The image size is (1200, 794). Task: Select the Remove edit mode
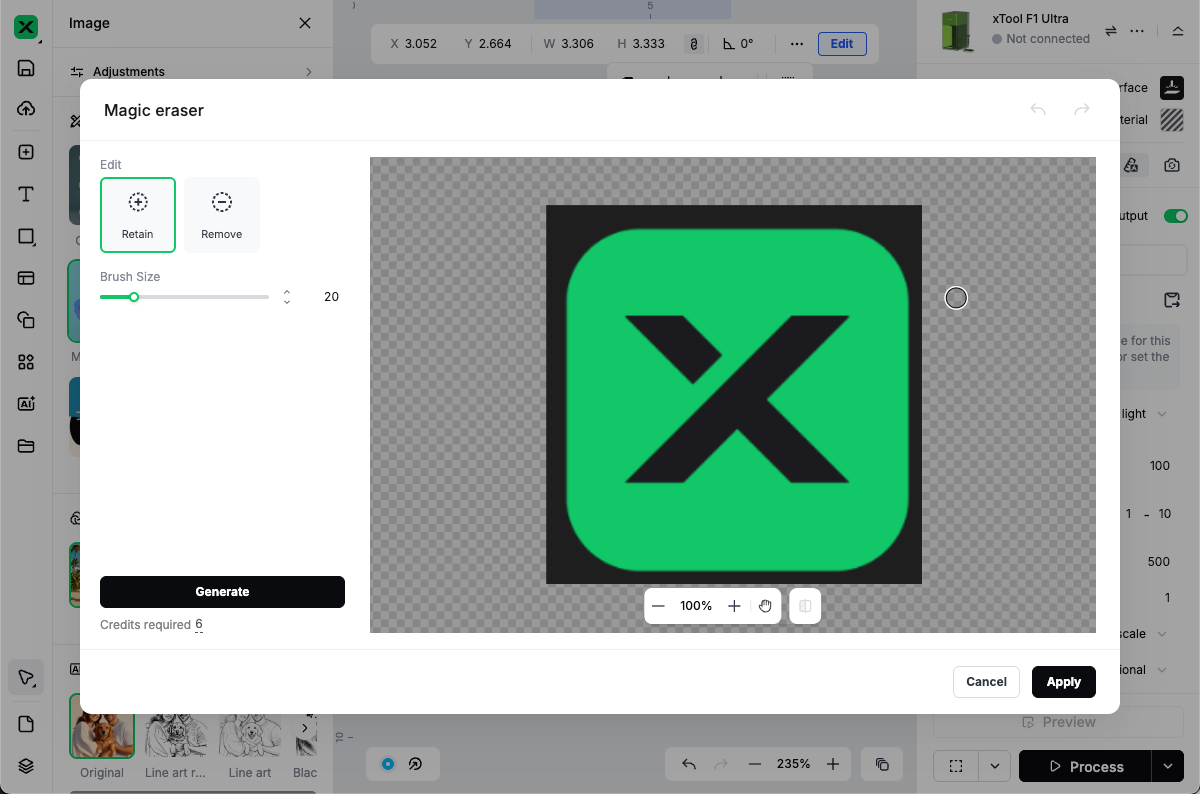point(222,214)
